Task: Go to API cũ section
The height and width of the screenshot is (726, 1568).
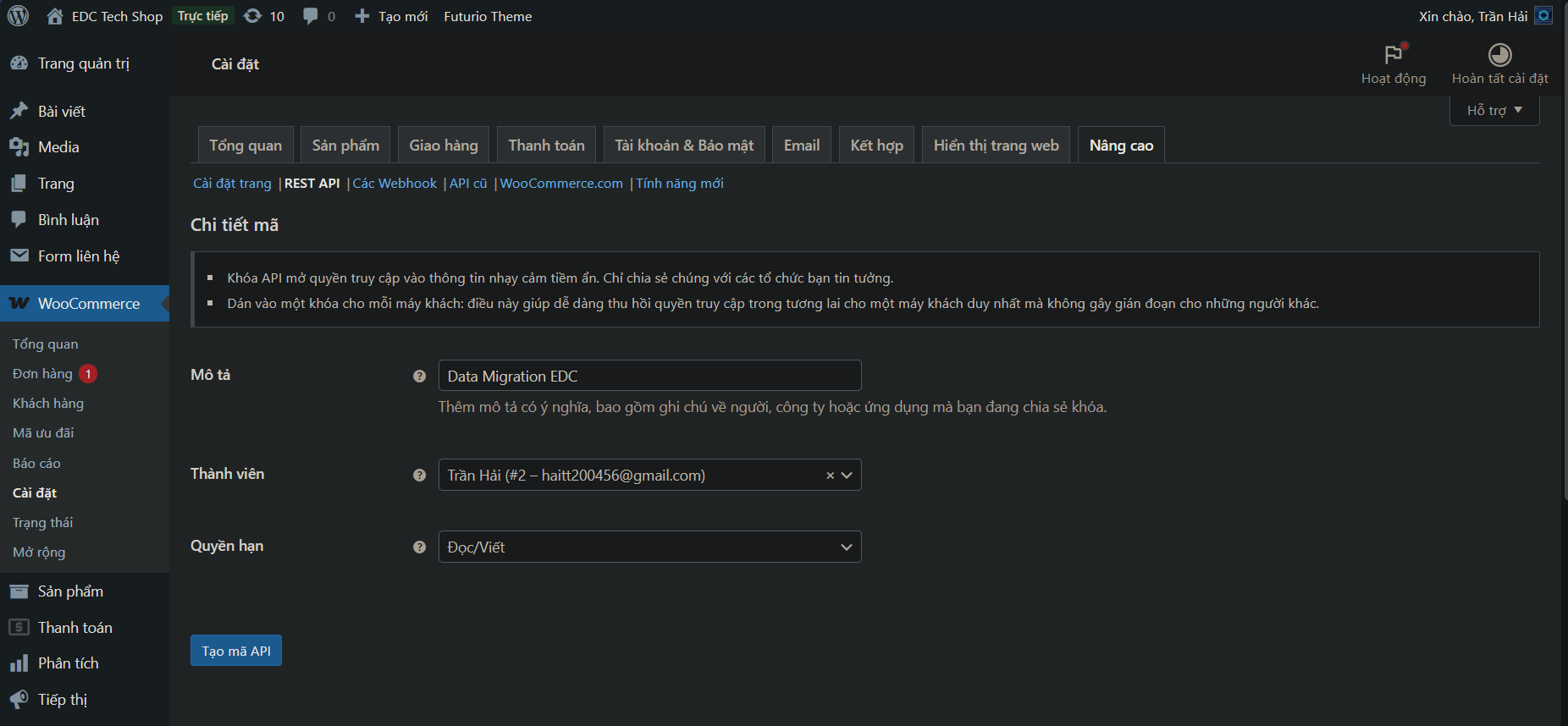Action: (468, 184)
